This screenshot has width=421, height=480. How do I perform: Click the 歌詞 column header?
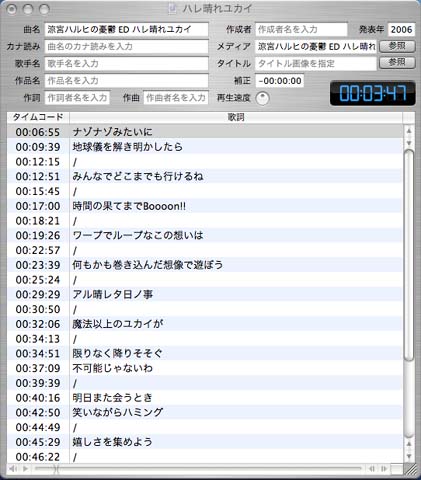236,117
